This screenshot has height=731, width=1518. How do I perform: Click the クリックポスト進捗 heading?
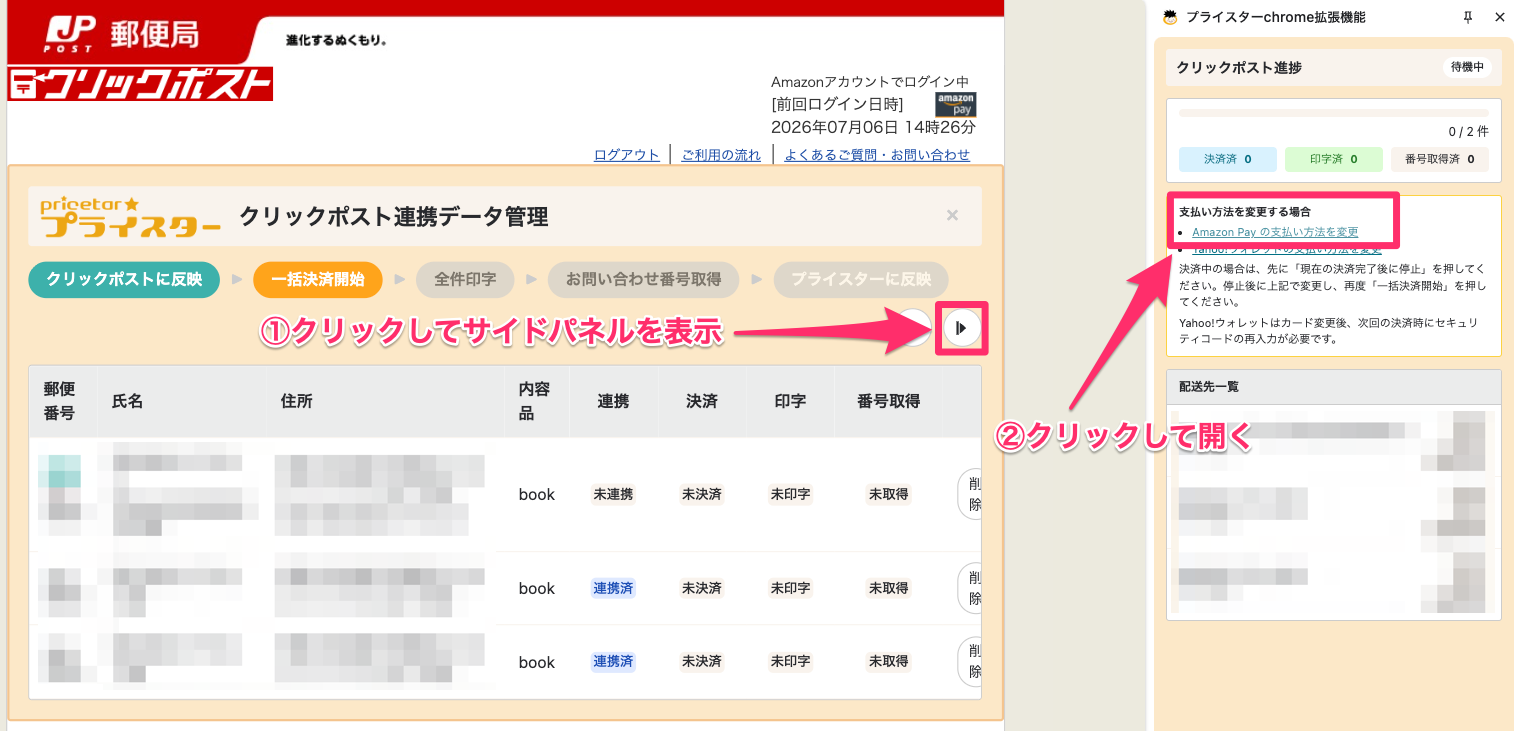[x=1238, y=68]
